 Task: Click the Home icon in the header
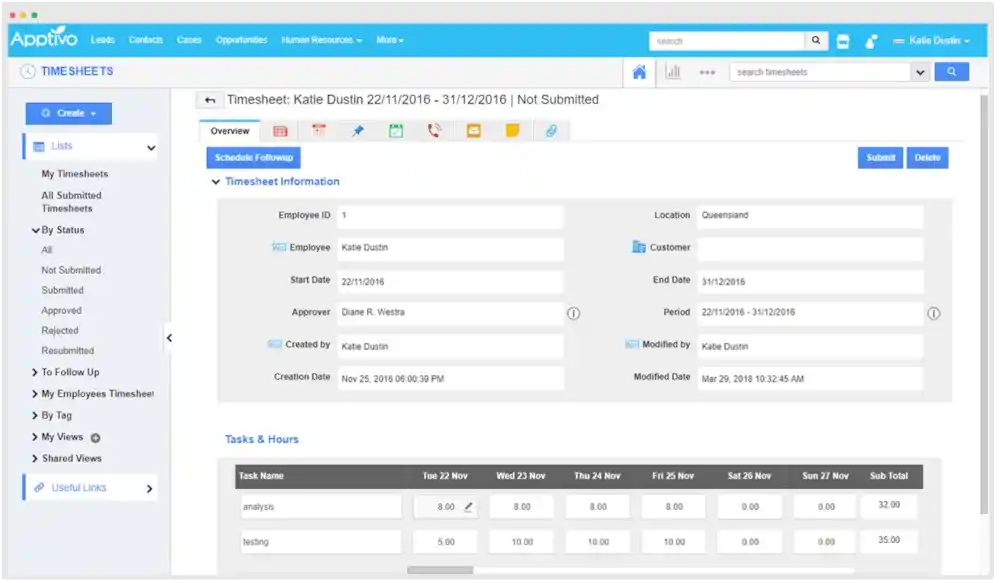click(x=638, y=71)
